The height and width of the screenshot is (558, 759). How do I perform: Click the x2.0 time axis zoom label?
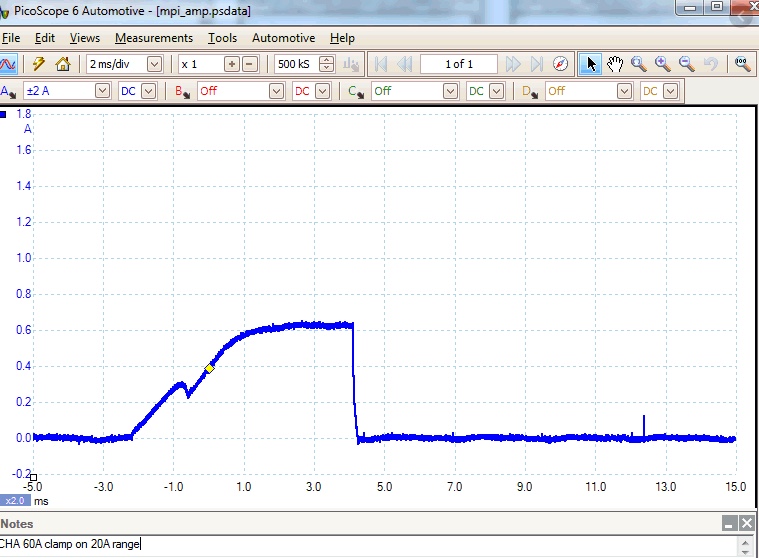[15, 501]
